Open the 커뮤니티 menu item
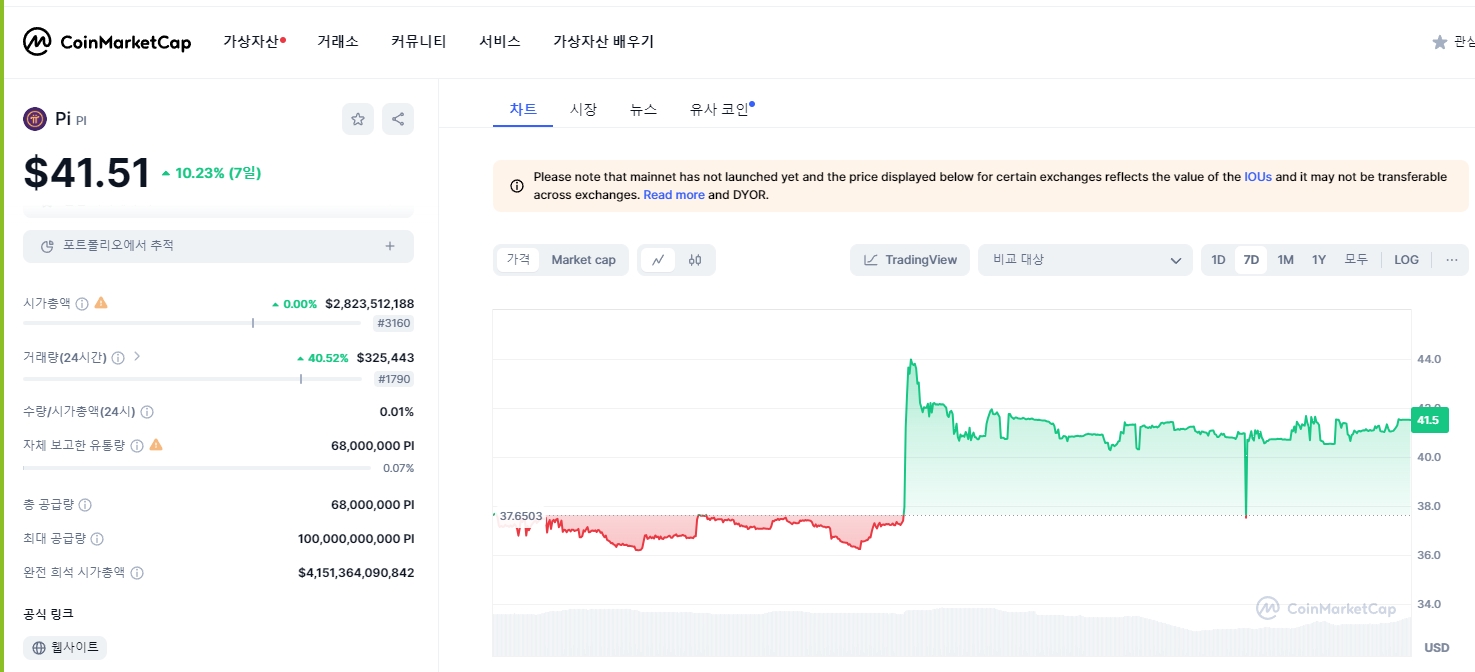1475x672 pixels. point(418,41)
